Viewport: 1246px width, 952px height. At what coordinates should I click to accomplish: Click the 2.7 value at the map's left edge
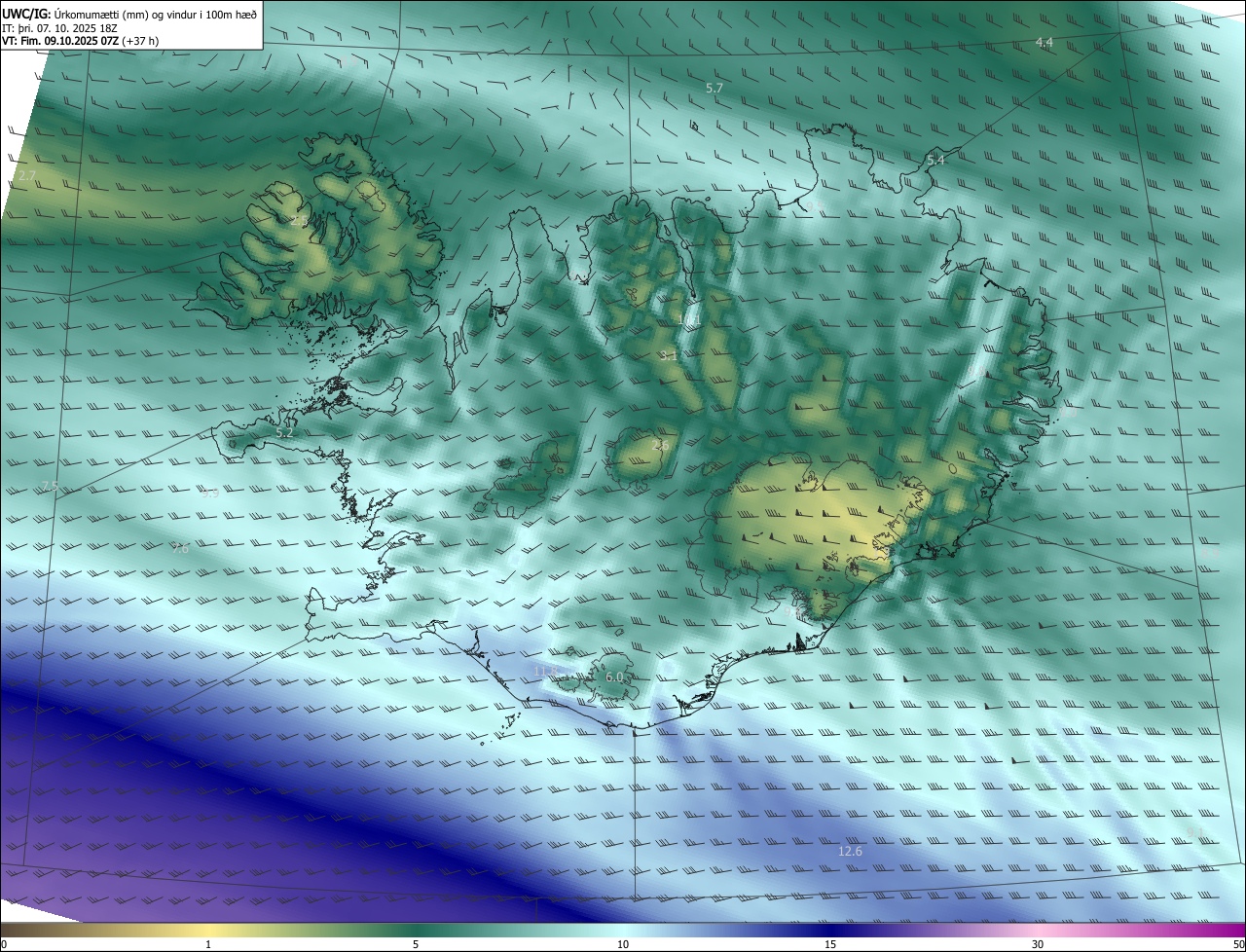pyautogui.click(x=27, y=176)
